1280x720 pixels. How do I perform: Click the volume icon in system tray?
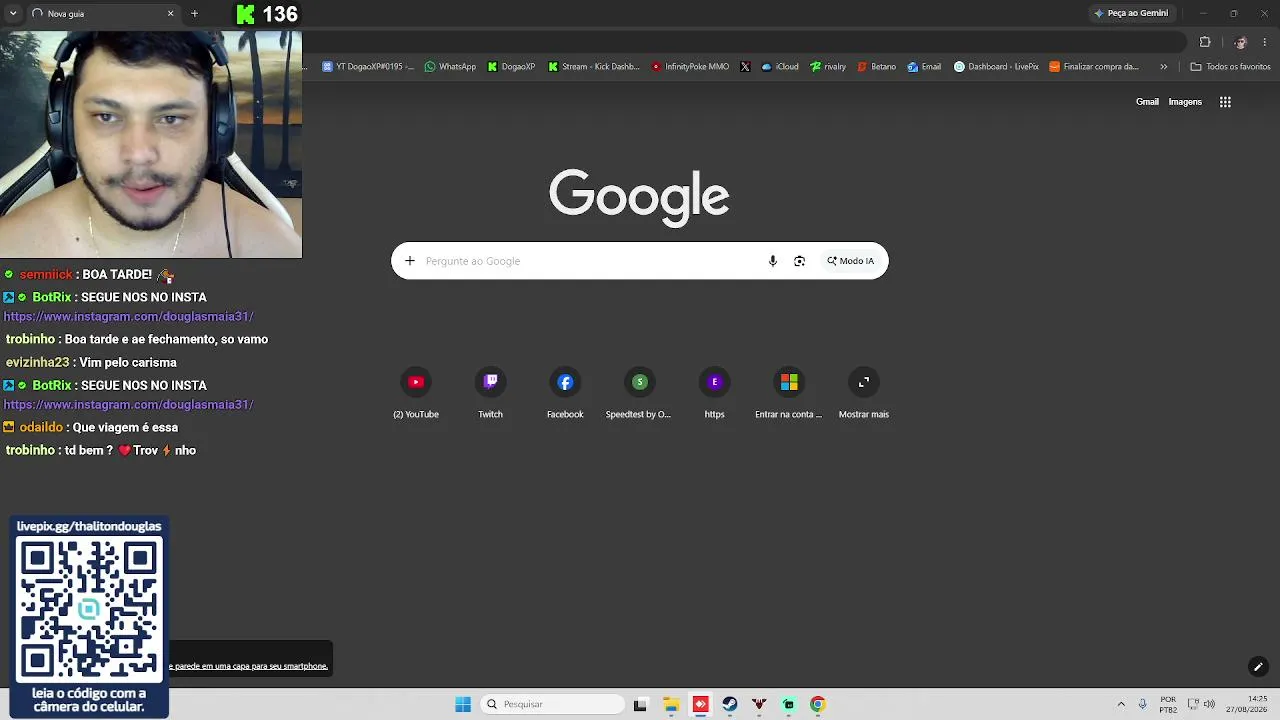point(1209,704)
